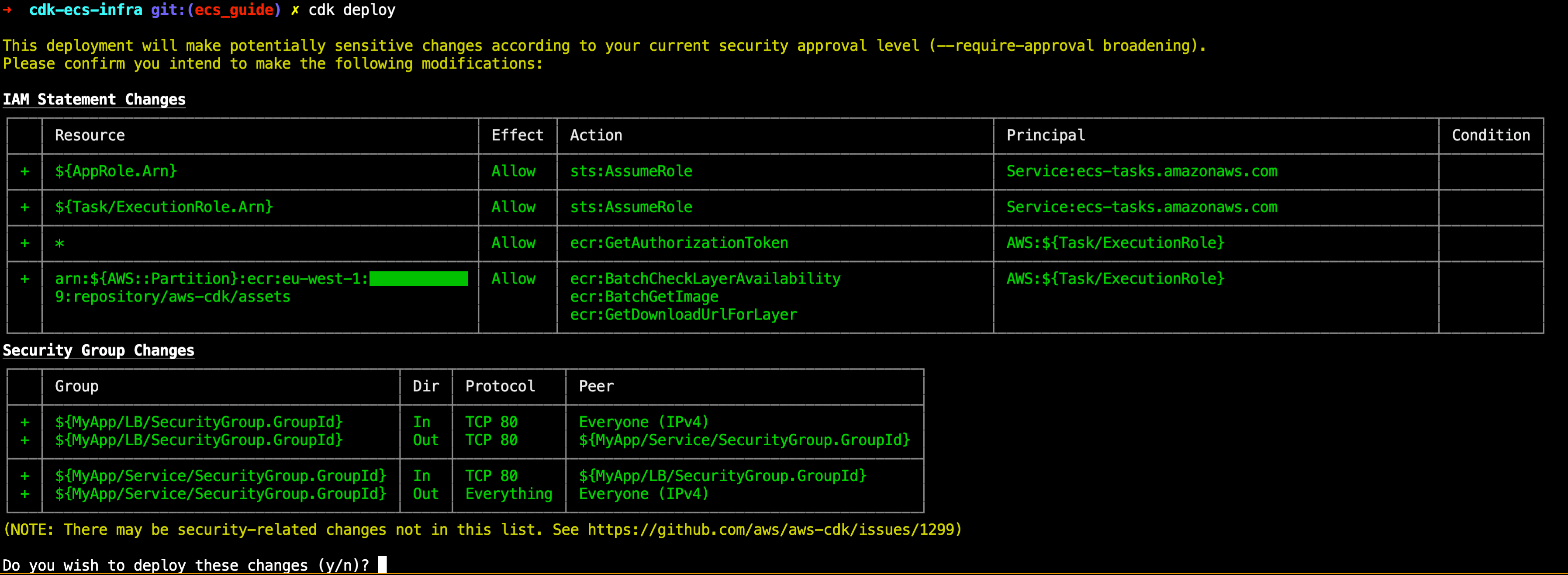Click the IAM Statement Changes heading
This screenshot has height=575, width=1568.
(94, 100)
